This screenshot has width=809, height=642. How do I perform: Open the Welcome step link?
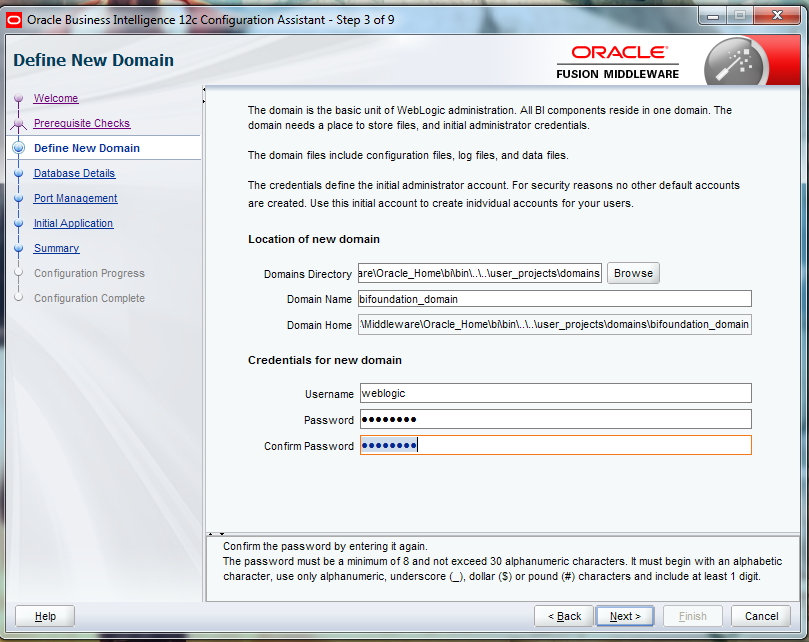pos(56,98)
